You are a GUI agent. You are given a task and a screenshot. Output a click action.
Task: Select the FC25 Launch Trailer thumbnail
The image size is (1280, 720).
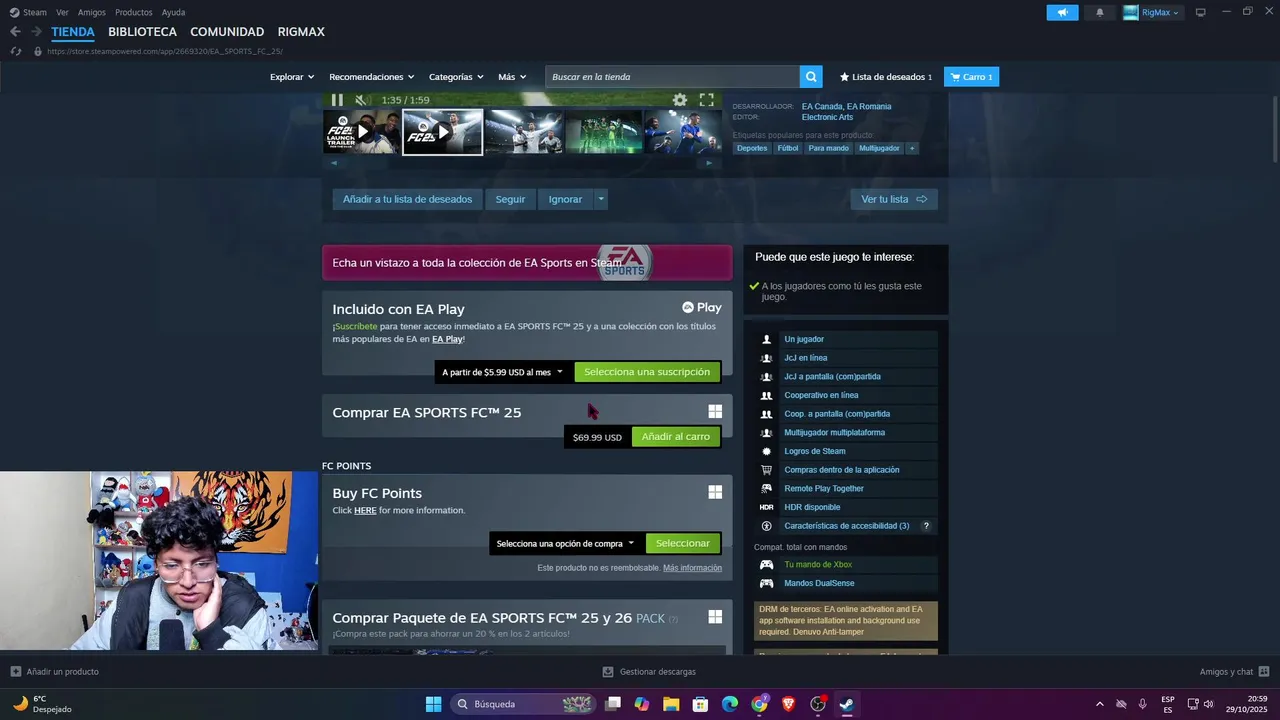[x=362, y=132]
